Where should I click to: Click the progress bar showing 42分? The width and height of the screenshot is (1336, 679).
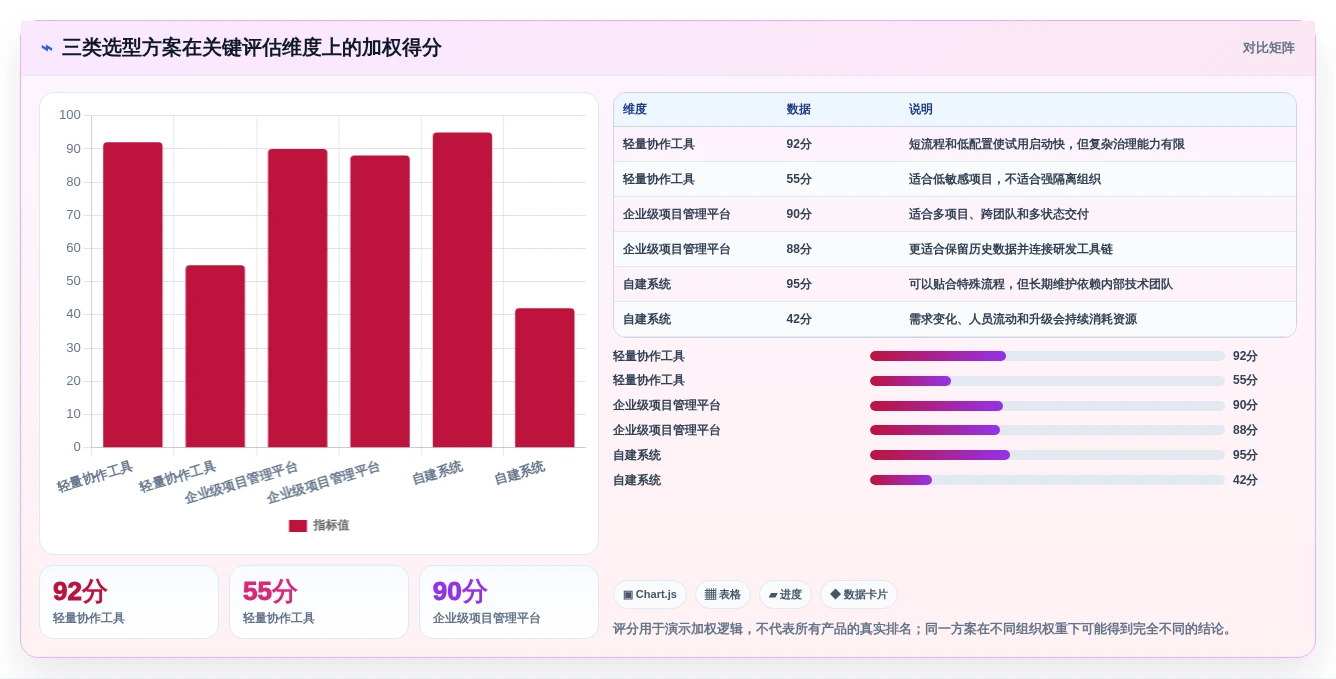coord(1047,480)
